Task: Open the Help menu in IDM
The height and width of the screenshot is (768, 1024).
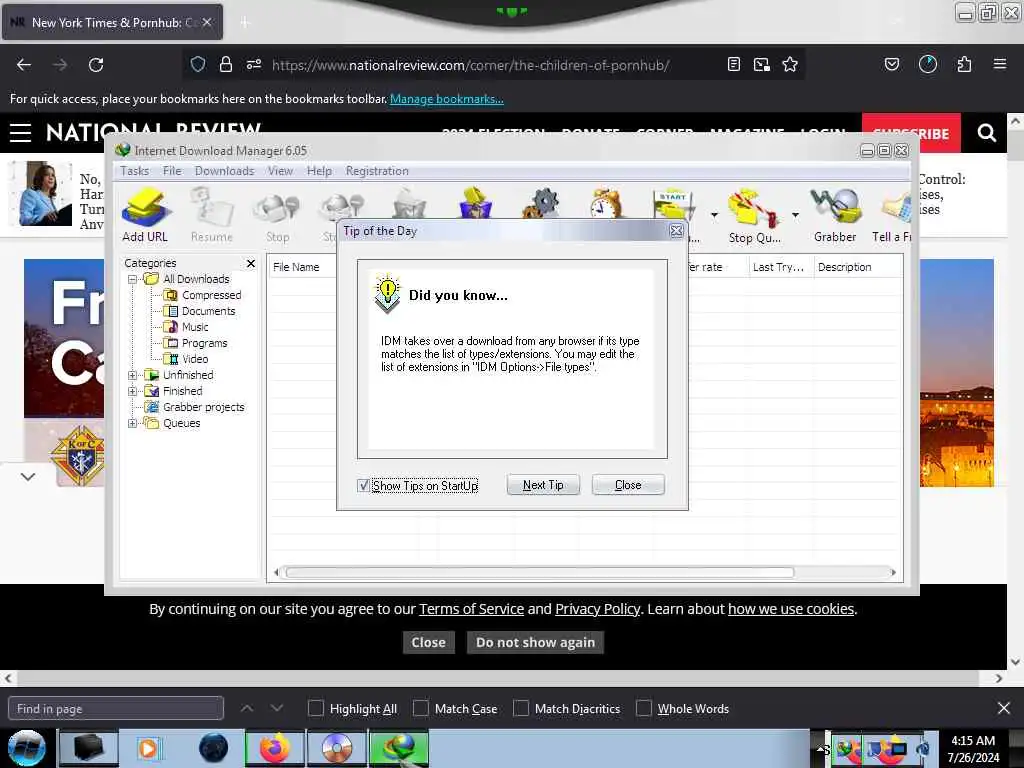Action: (319, 171)
